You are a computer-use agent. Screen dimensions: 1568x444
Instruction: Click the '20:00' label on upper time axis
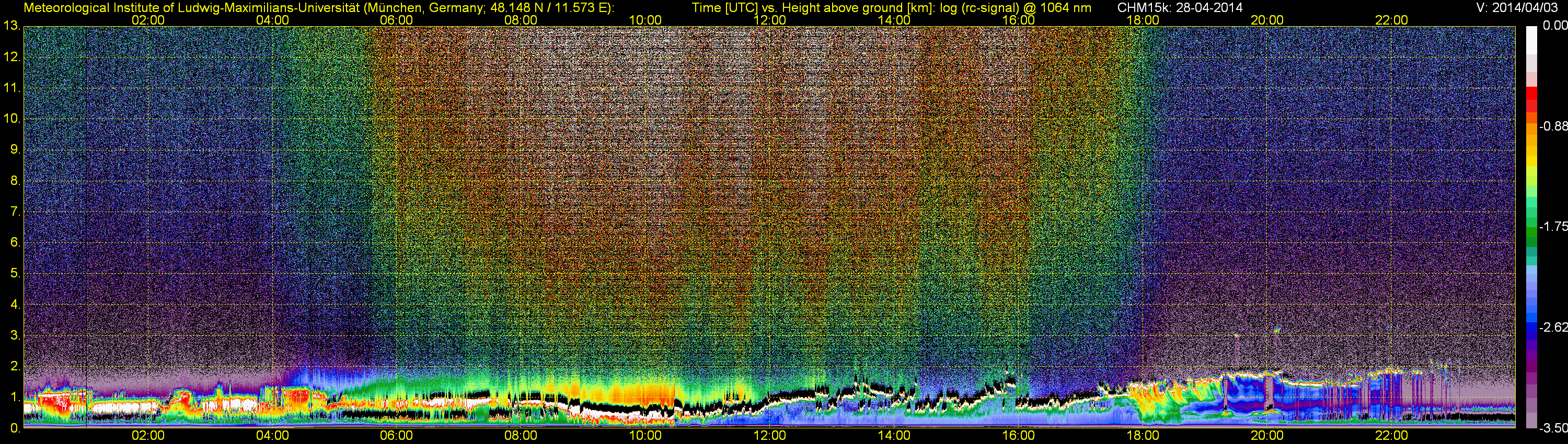click(1267, 20)
